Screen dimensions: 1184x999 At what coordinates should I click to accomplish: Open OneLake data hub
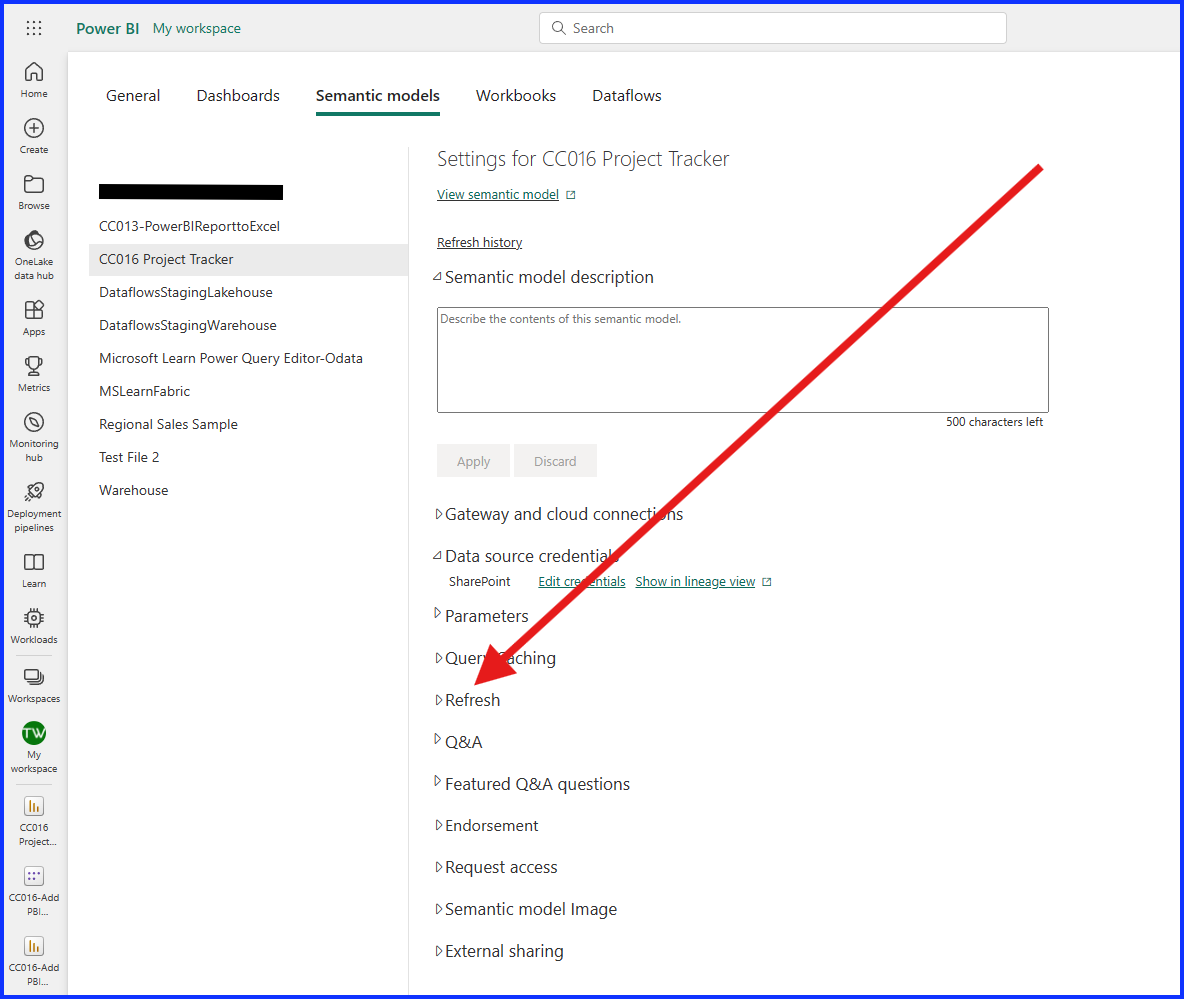(x=34, y=254)
